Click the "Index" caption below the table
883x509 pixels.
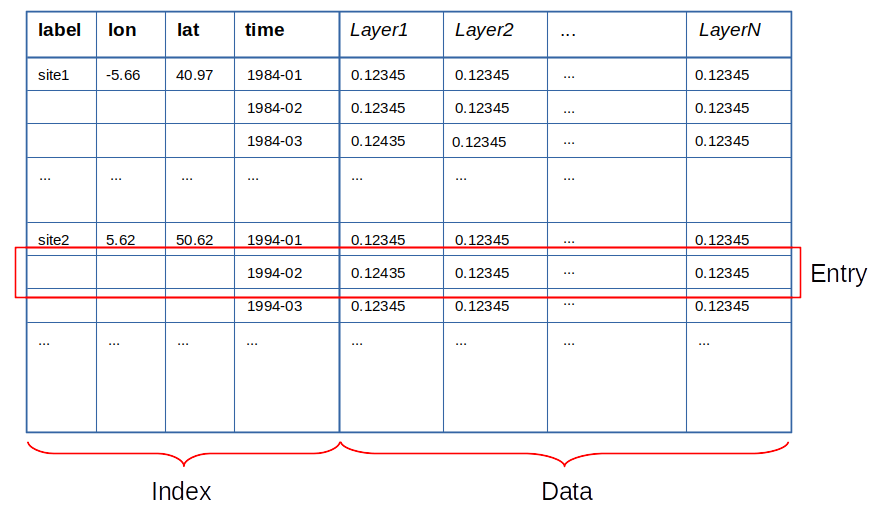click(181, 492)
